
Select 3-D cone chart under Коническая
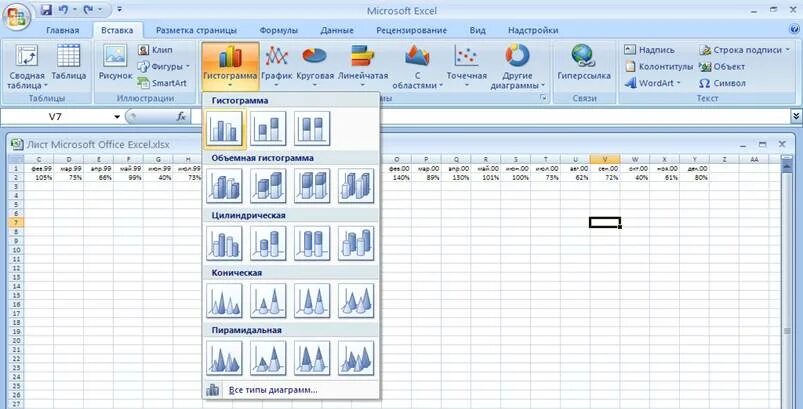pos(356,300)
